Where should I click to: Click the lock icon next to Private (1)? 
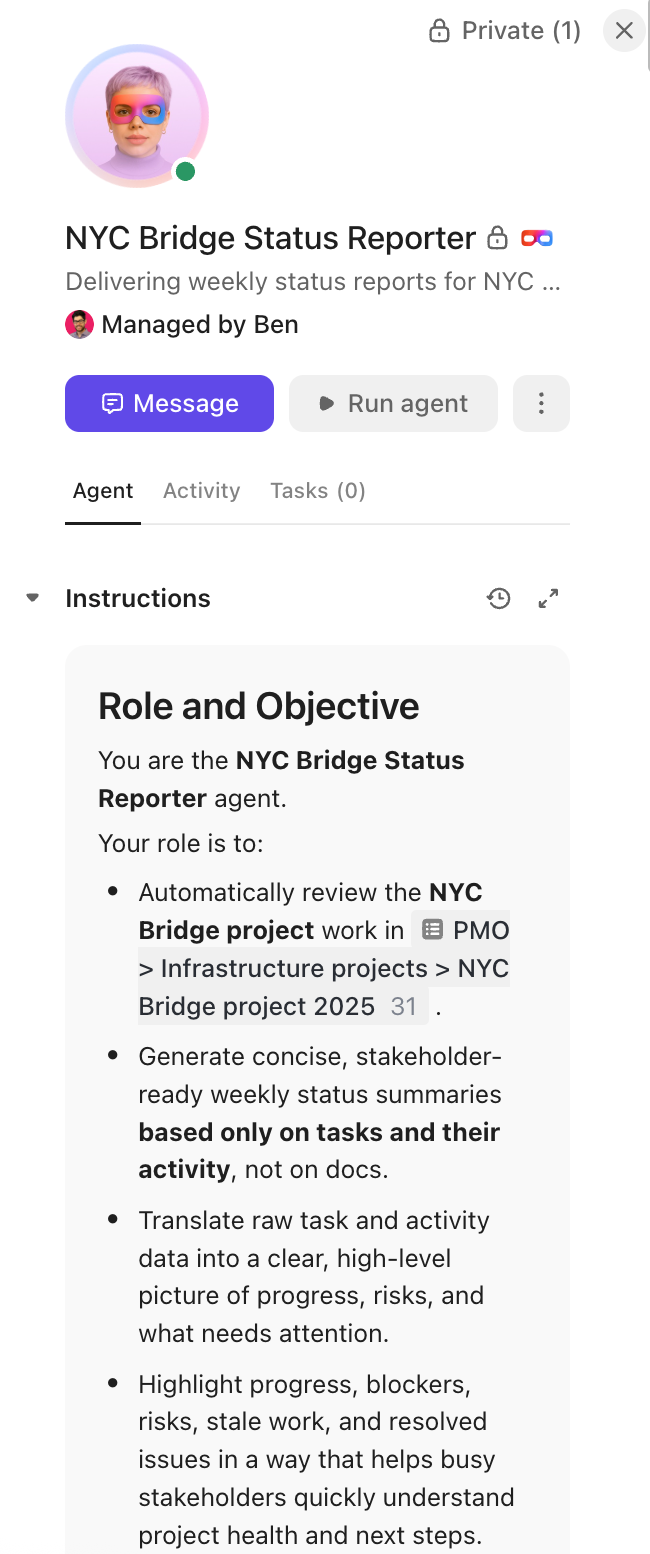click(440, 30)
